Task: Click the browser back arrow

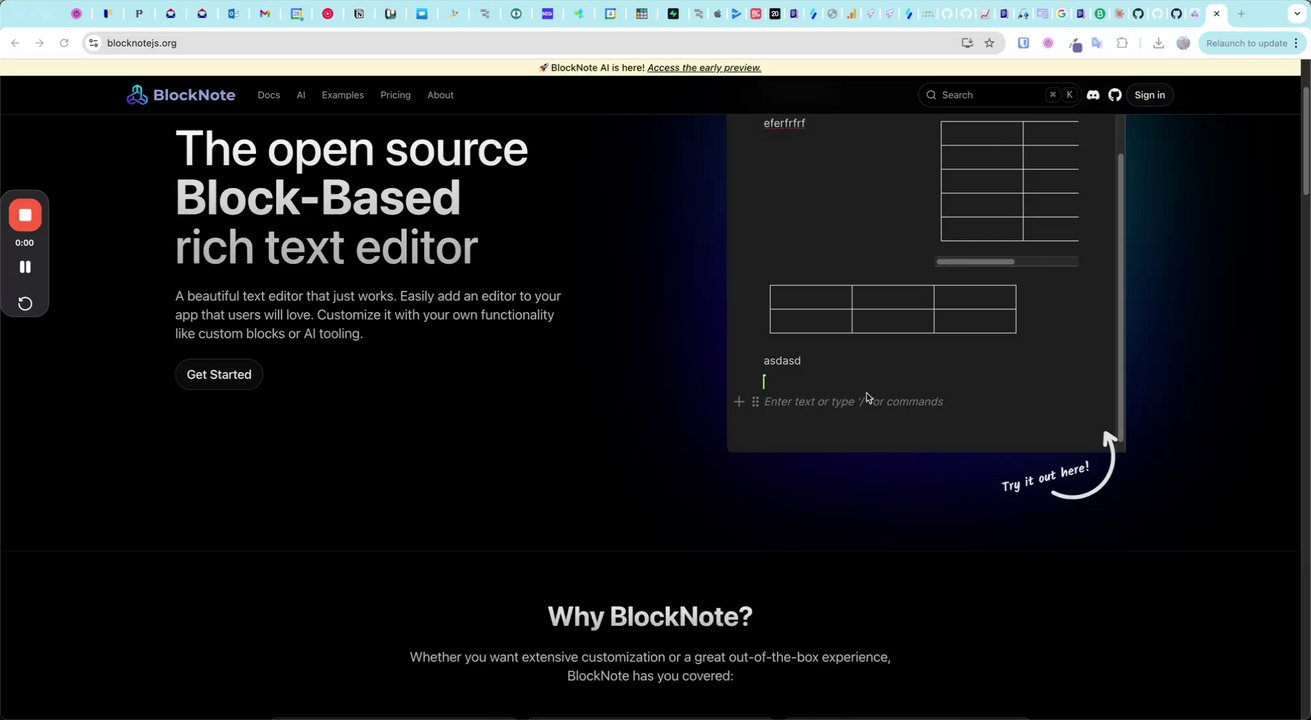Action: pos(15,43)
